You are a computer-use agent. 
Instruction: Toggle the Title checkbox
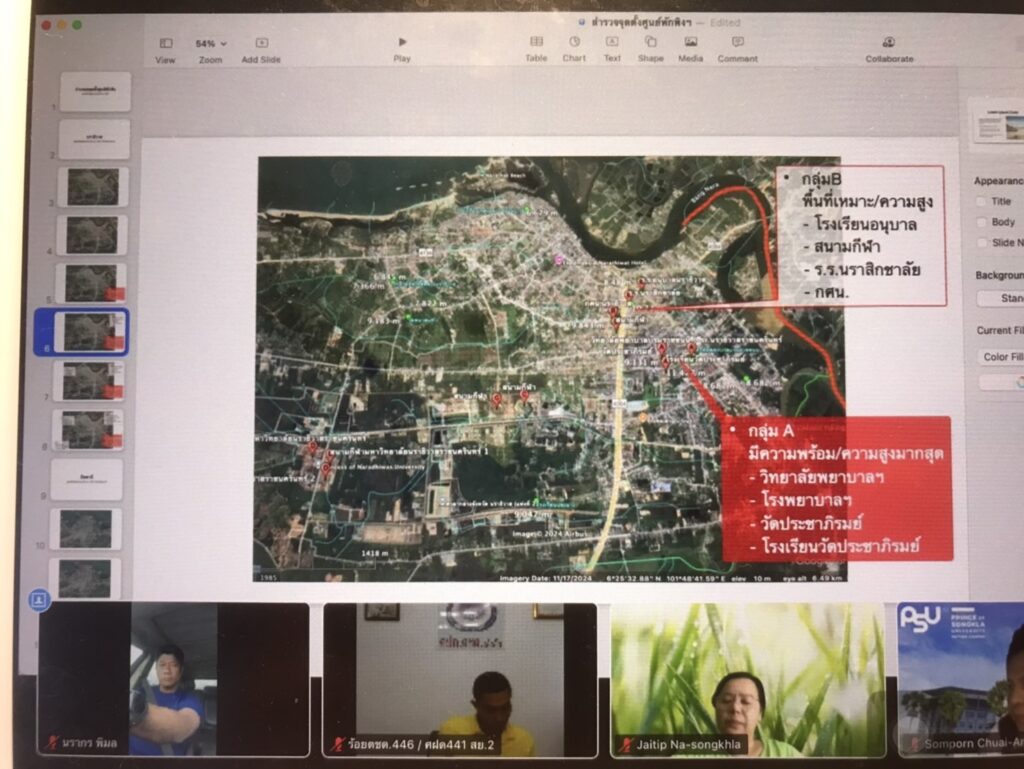tap(981, 201)
